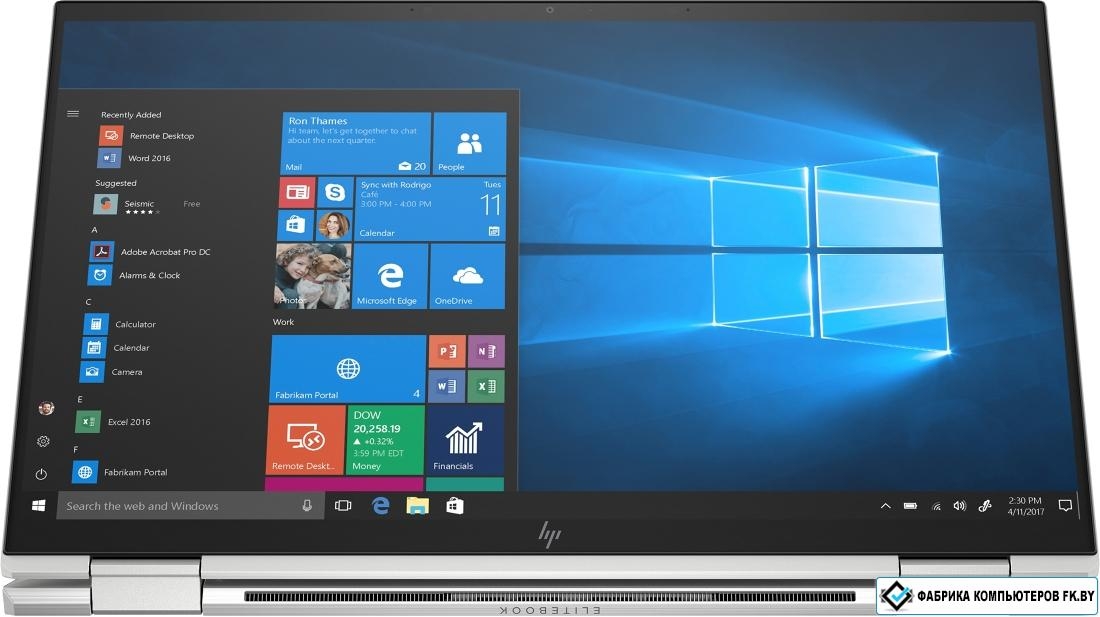Show hidden system tray icons
Screen dimensions: 1100x617
tap(885, 506)
